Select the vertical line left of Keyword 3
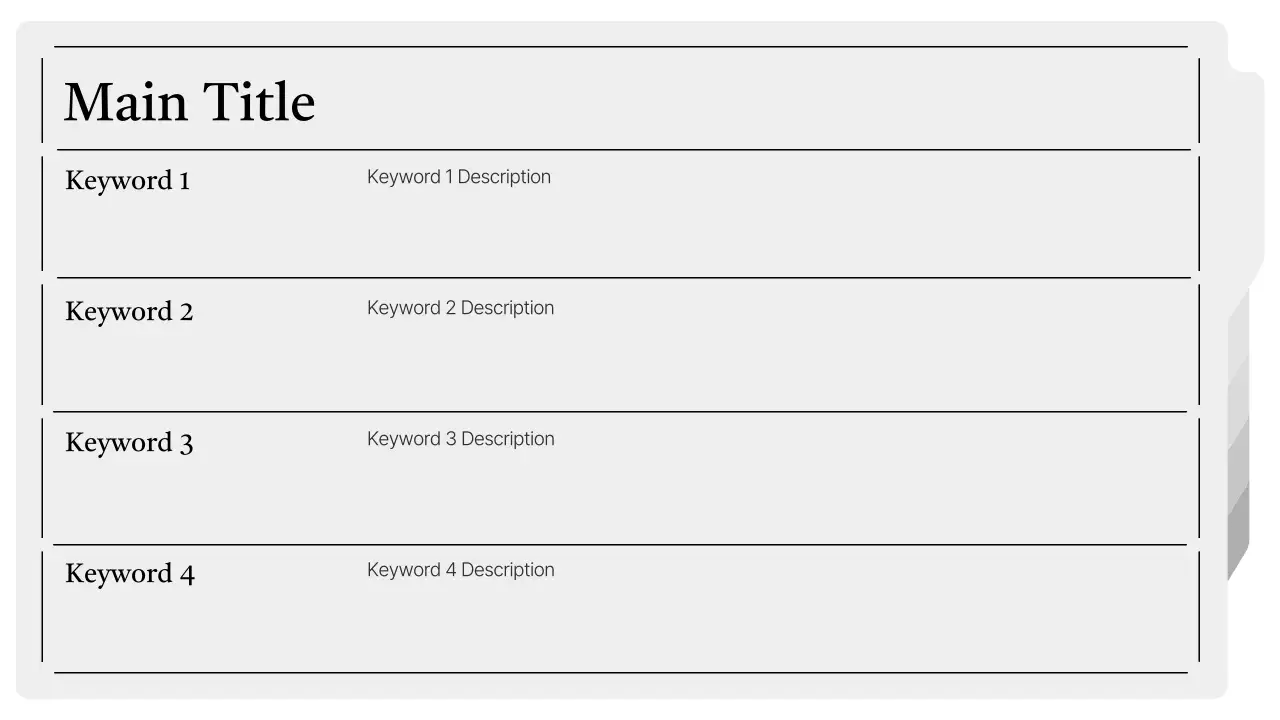The height and width of the screenshot is (720, 1280). coord(42,477)
